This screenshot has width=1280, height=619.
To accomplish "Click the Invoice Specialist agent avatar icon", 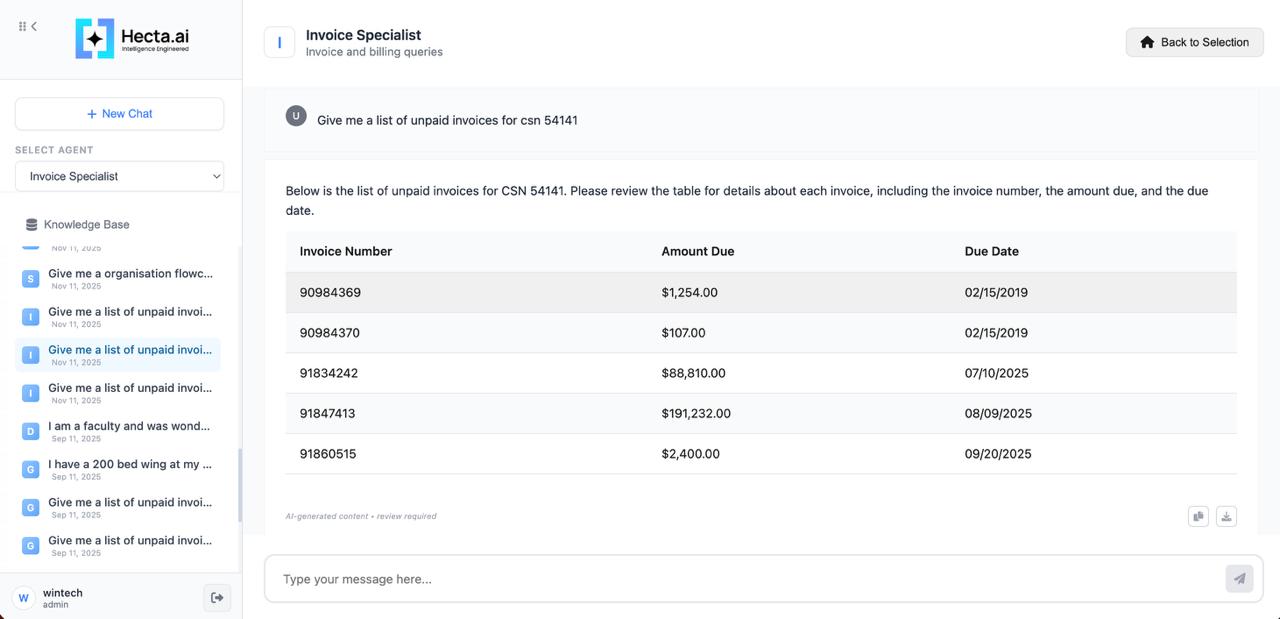I will (279, 43).
